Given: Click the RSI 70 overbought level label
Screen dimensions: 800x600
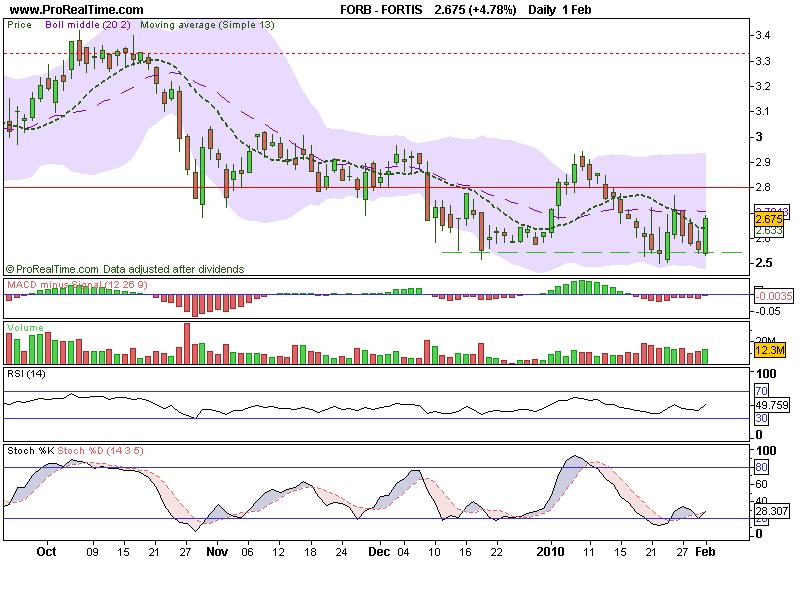Looking at the screenshot, I should (x=761, y=391).
